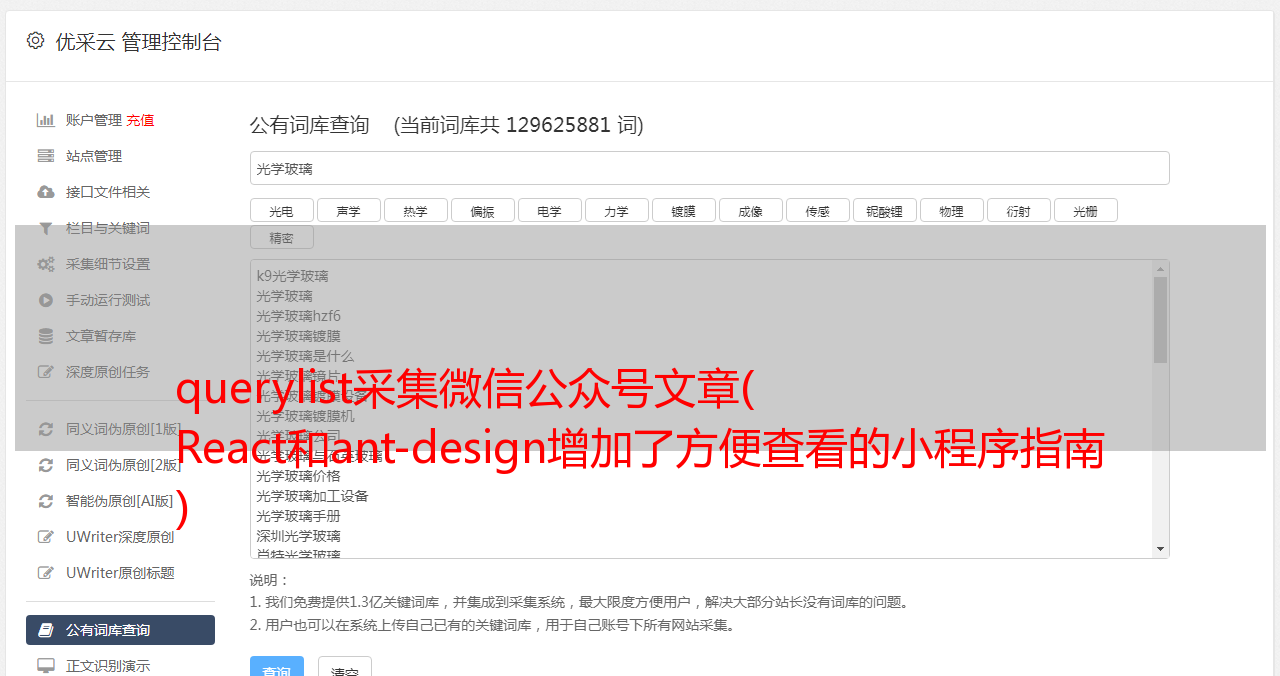Select 光学玻璃手册 in the results list
This screenshot has width=1280, height=676.
[298, 516]
